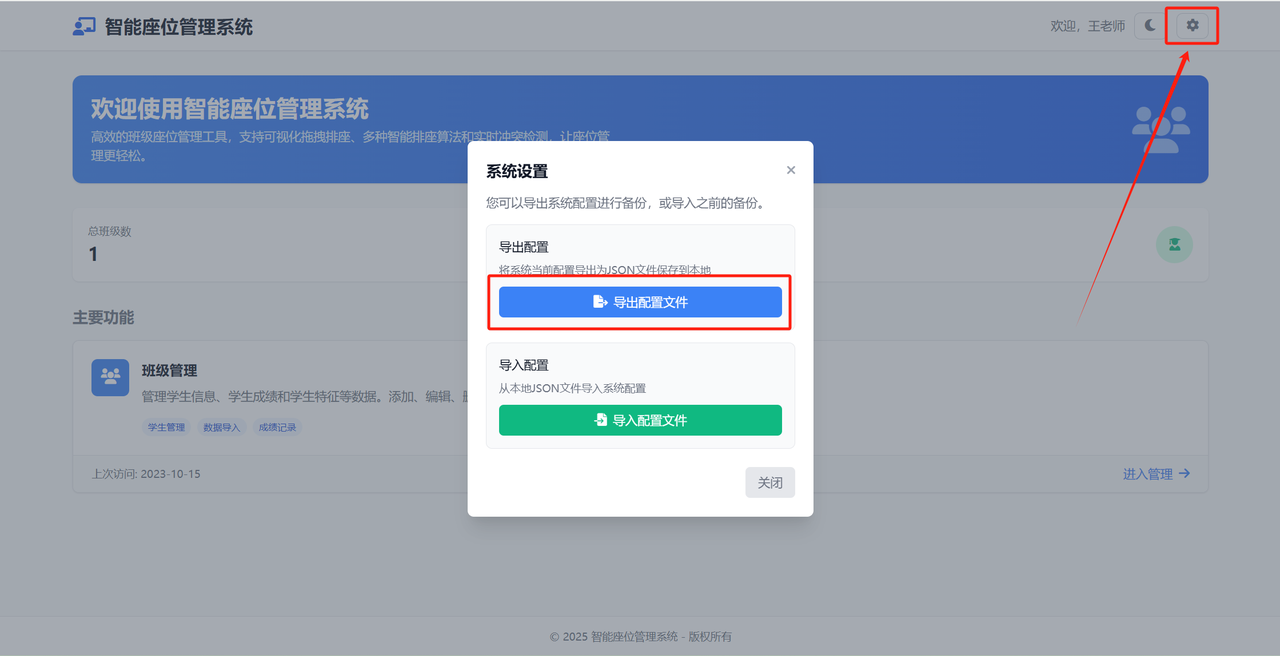
Task: Dismiss the dialog with the 关闭 button
Action: coord(770,482)
